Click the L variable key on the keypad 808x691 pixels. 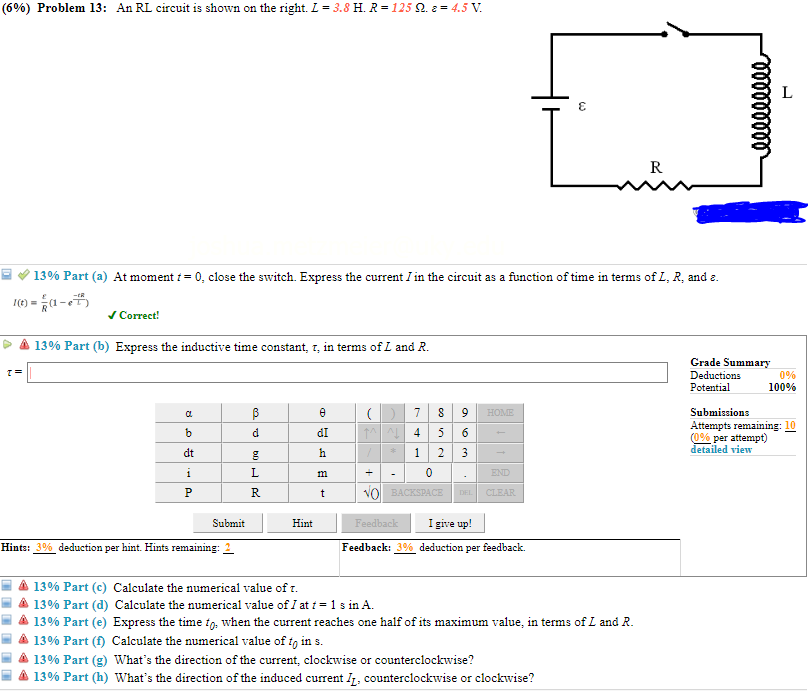254,472
